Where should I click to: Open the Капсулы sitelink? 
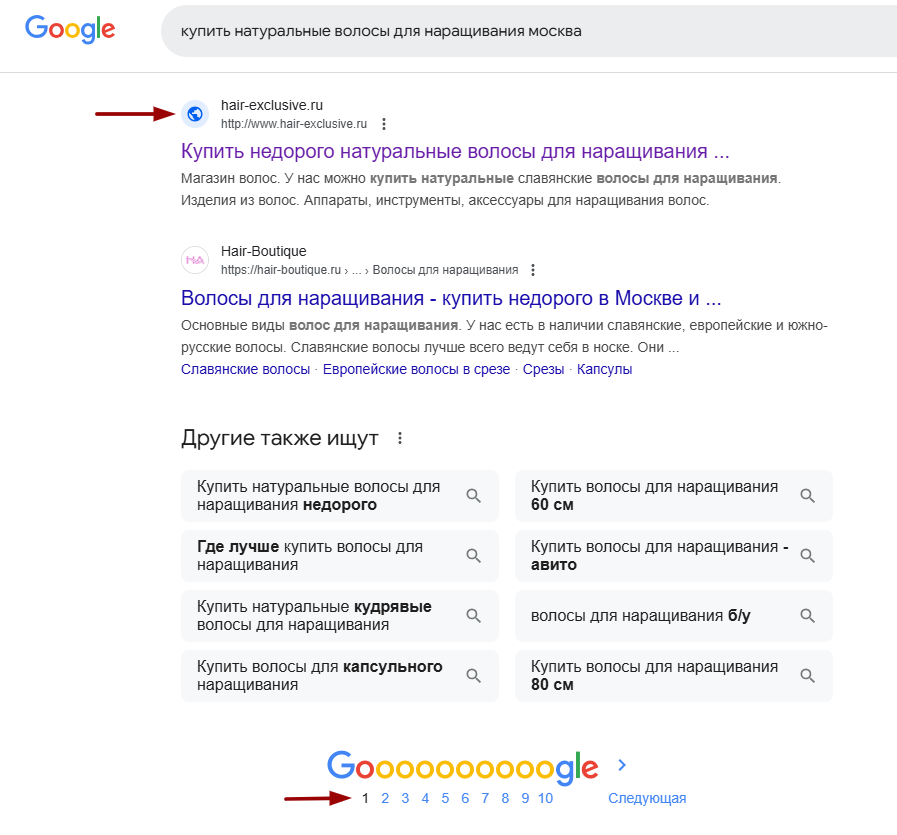coord(604,369)
